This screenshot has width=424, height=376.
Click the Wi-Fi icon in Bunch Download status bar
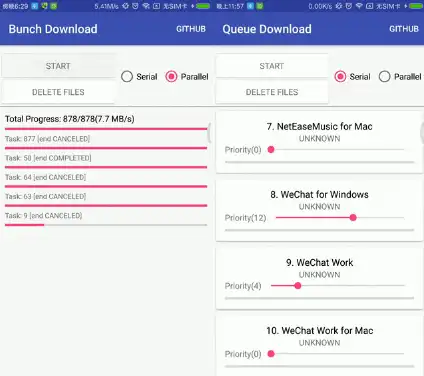146,6
